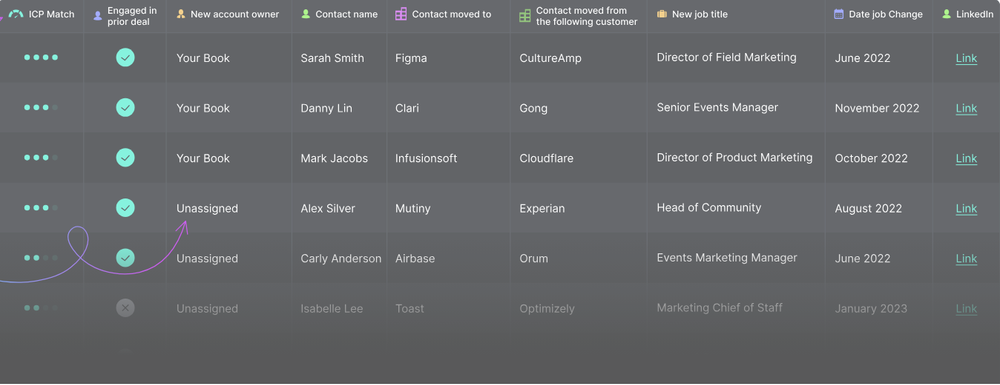
Task: Click the New job title briefcase icon
Action: [x=662, y=14]
